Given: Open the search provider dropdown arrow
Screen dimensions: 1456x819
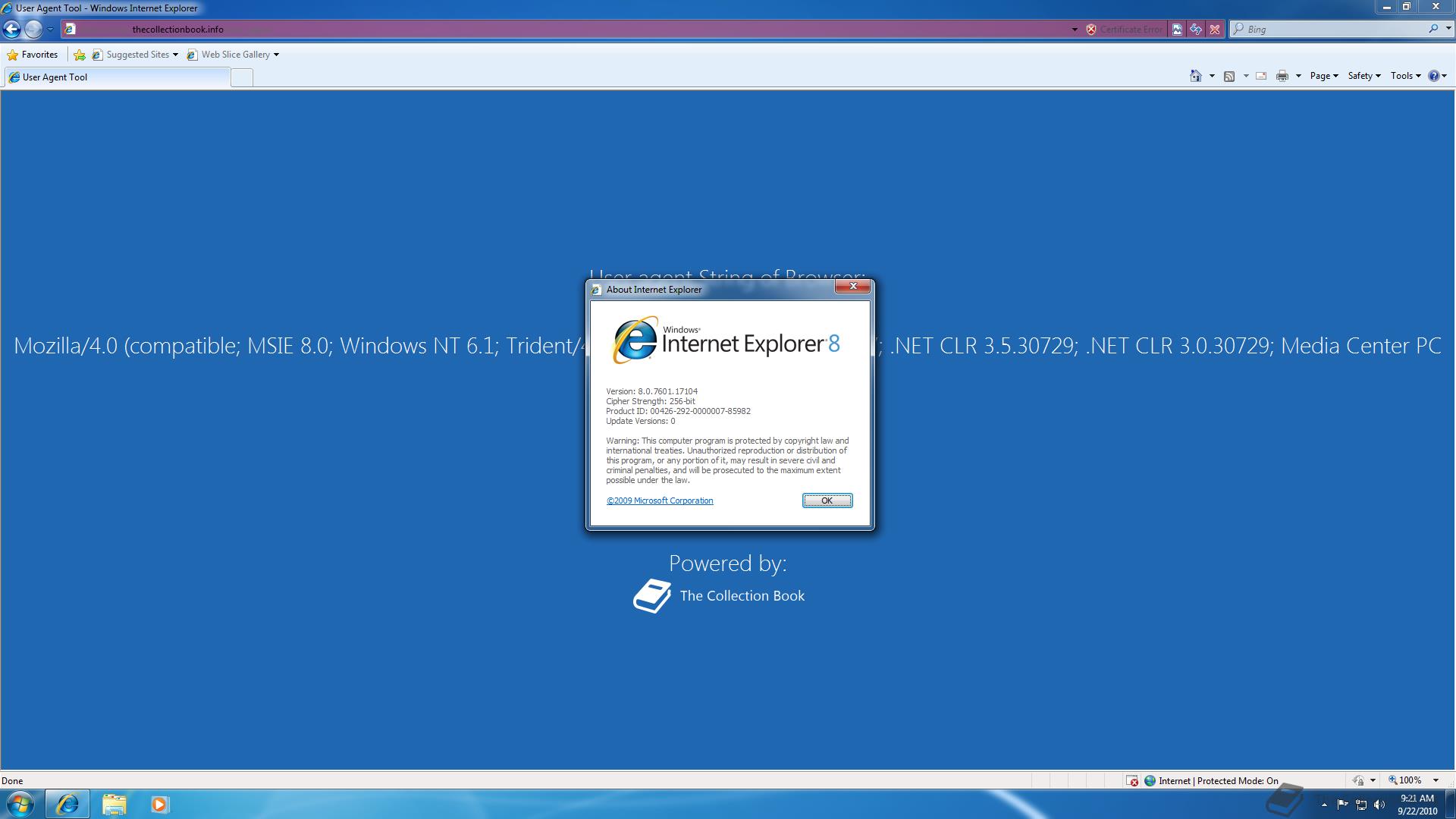Looking at the screenshot, I should tap(1448, 30).
